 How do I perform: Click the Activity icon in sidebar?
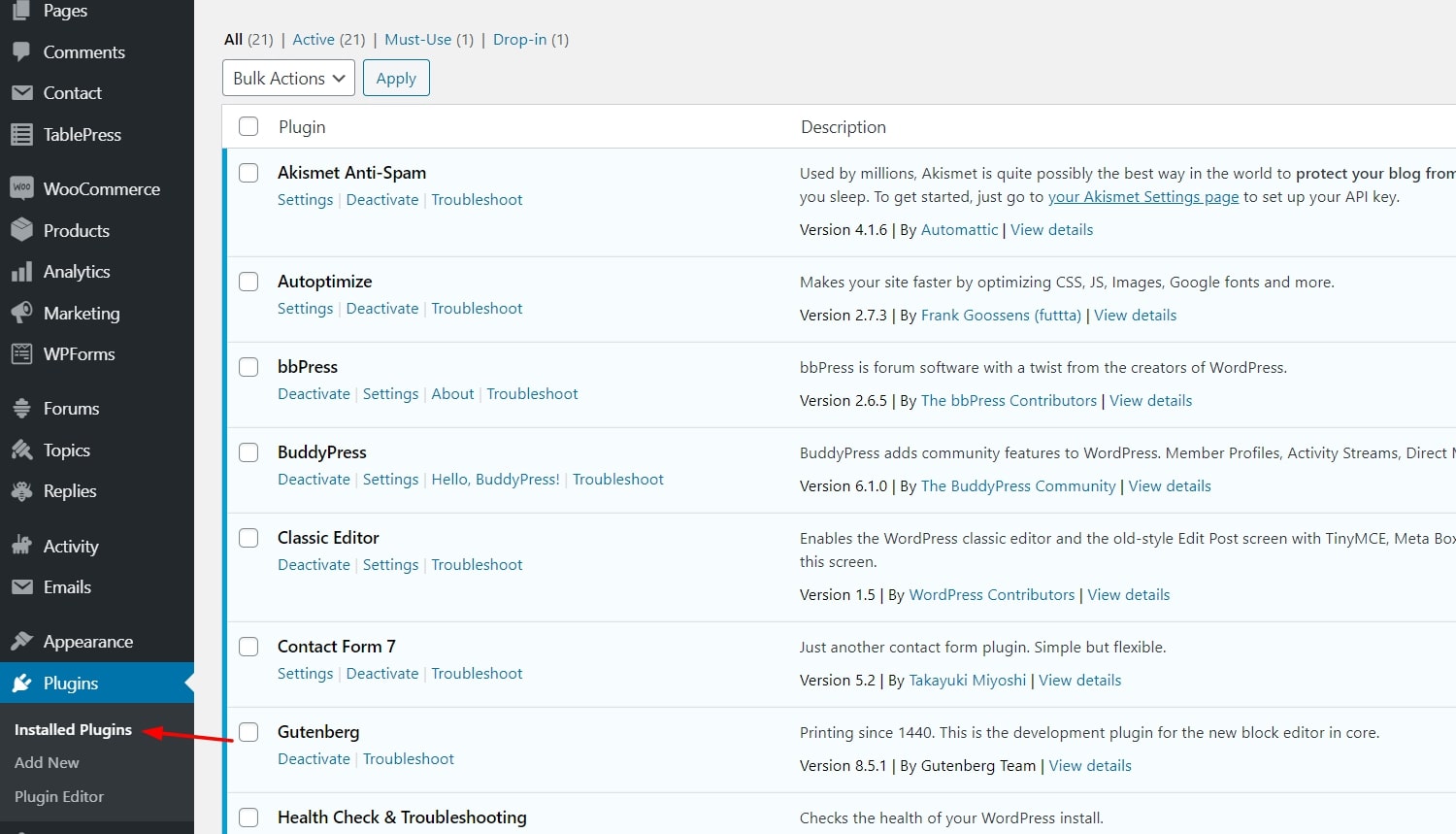[x=21, y=546]
